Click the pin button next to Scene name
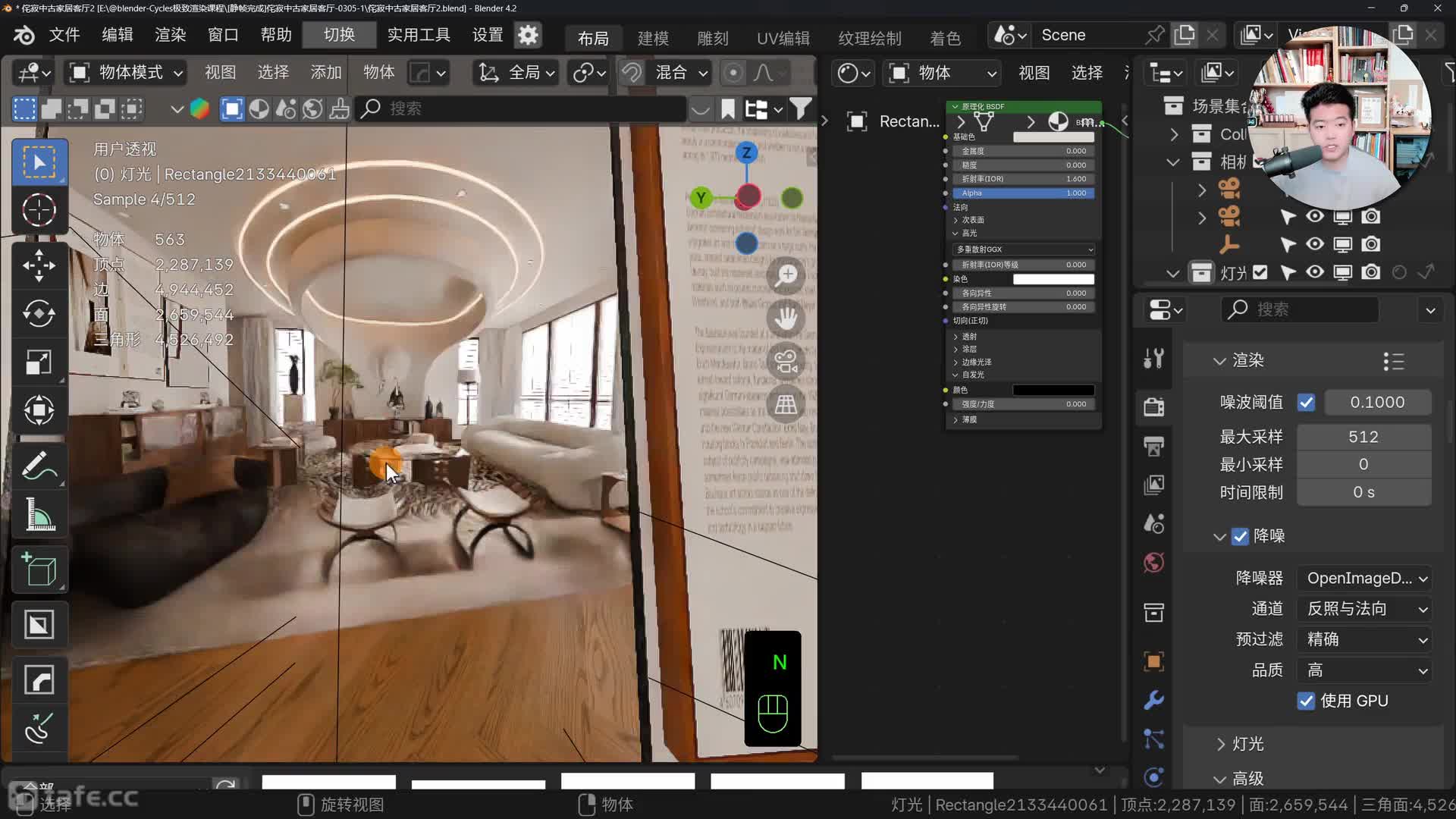The image size is (1456, 819). coord(1155,35)
